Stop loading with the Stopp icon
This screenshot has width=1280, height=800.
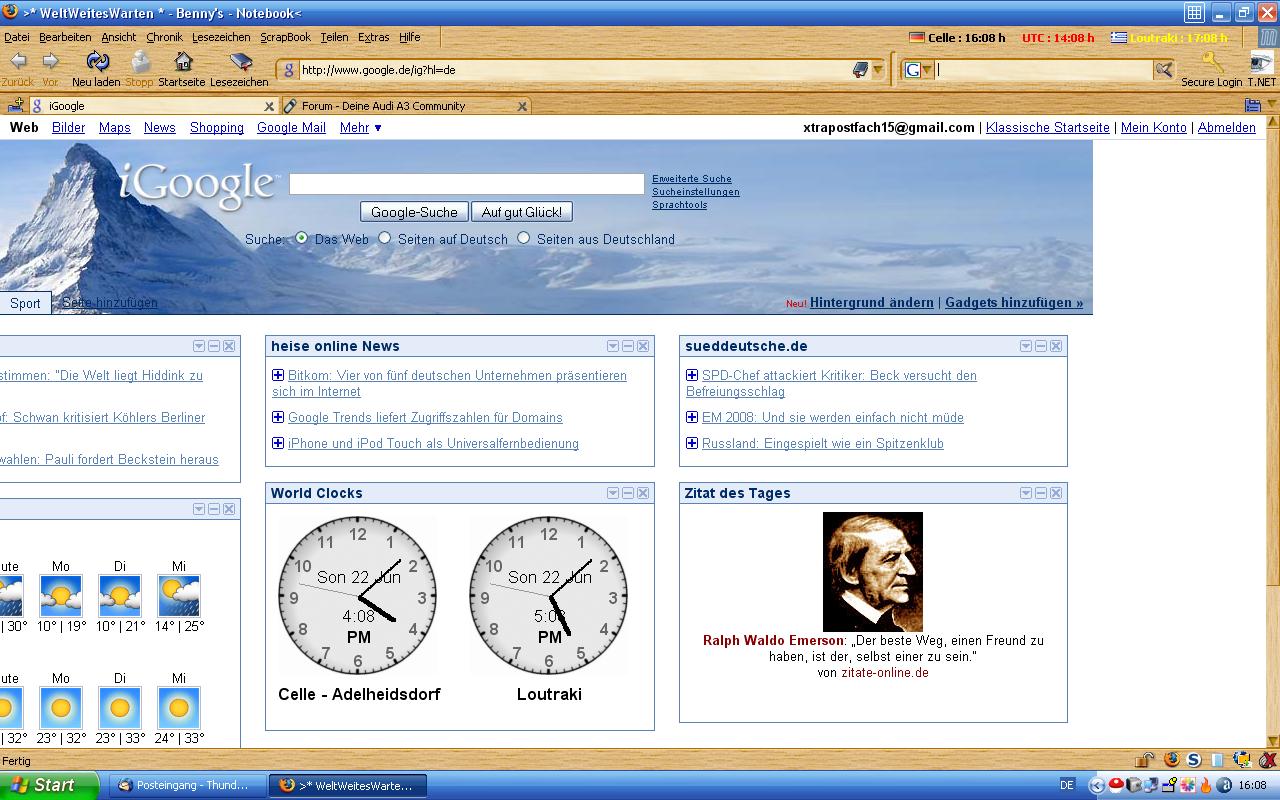[140, 62]
